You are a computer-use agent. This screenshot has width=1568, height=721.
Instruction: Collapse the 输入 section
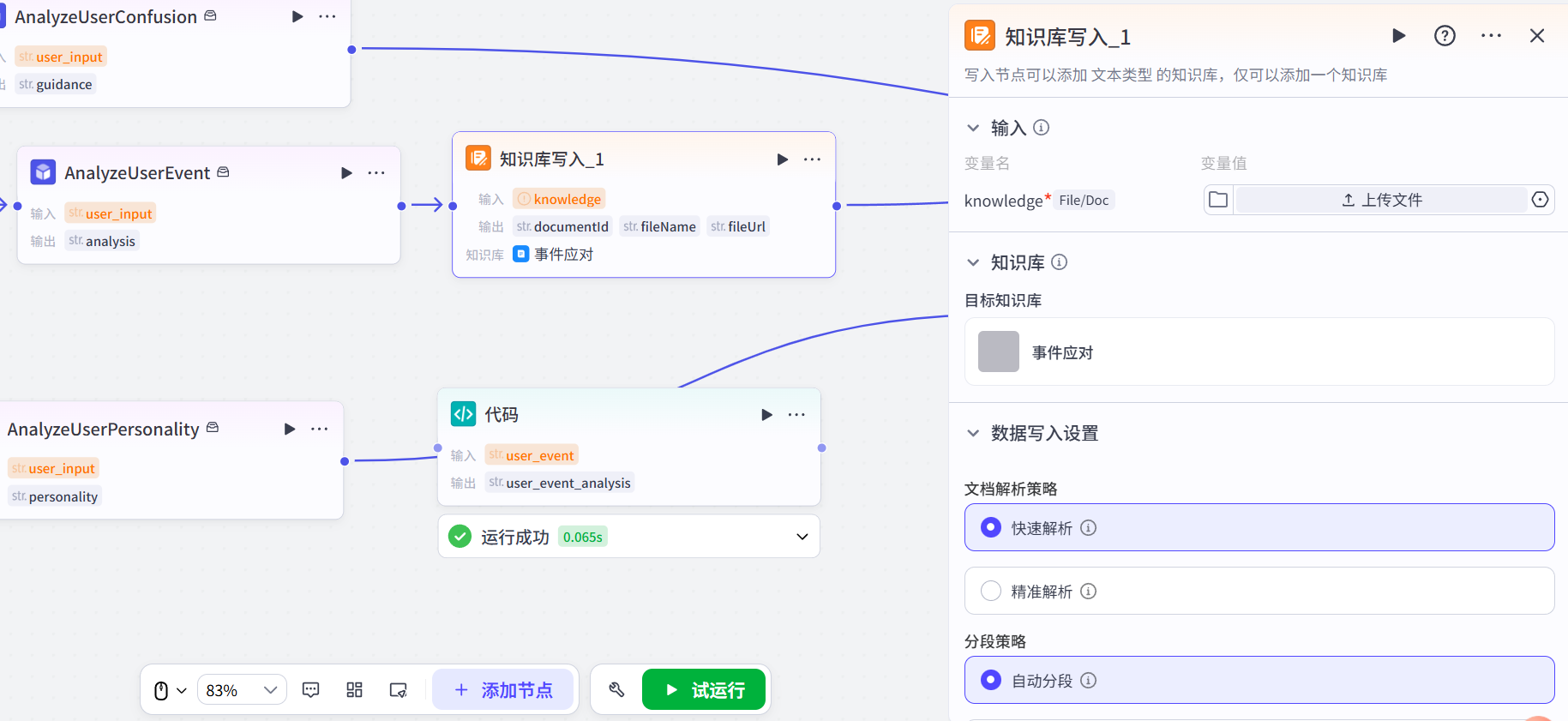tap(973, 128)
